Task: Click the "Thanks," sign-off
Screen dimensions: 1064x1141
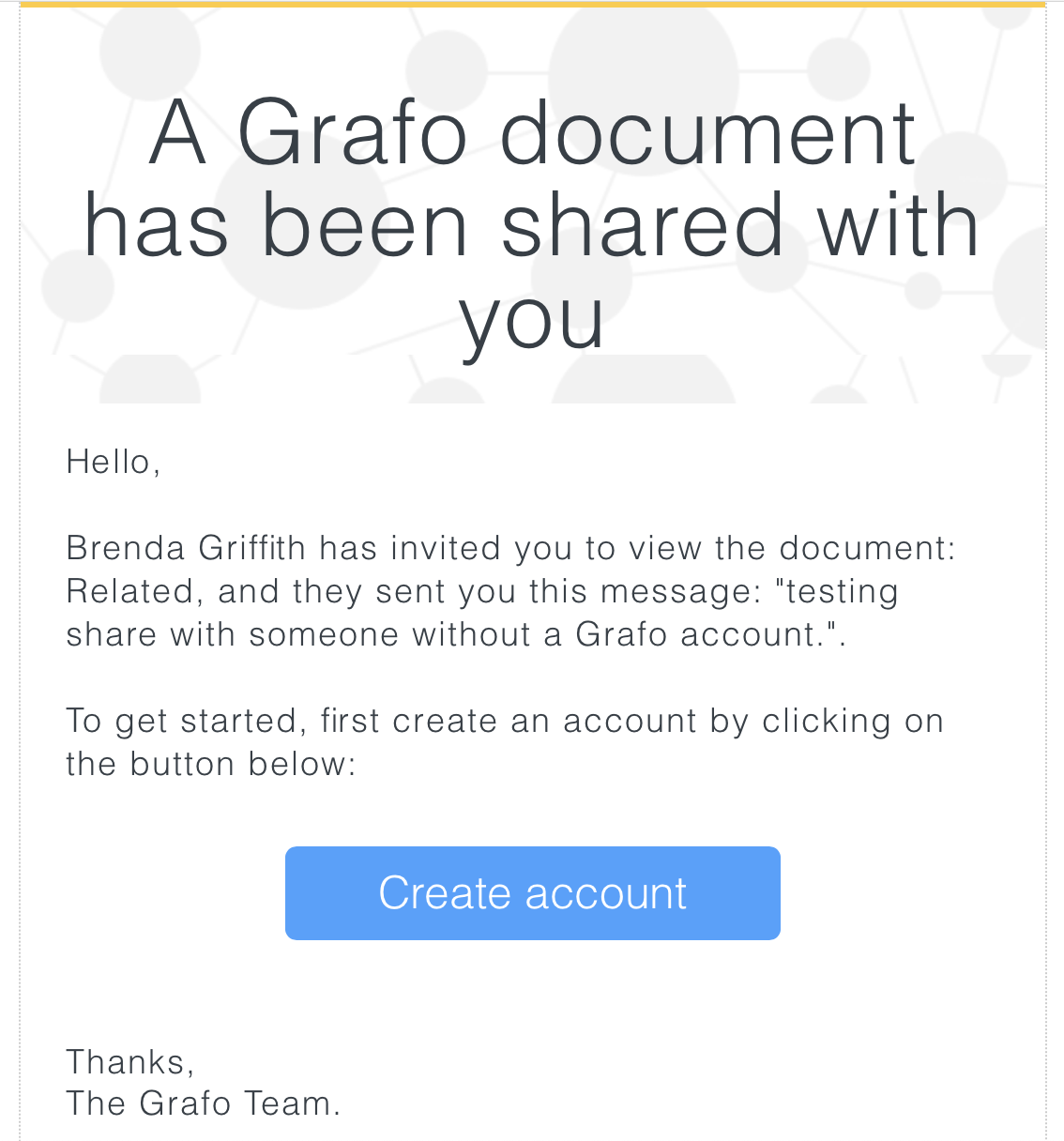Action: pos(130,1061)
